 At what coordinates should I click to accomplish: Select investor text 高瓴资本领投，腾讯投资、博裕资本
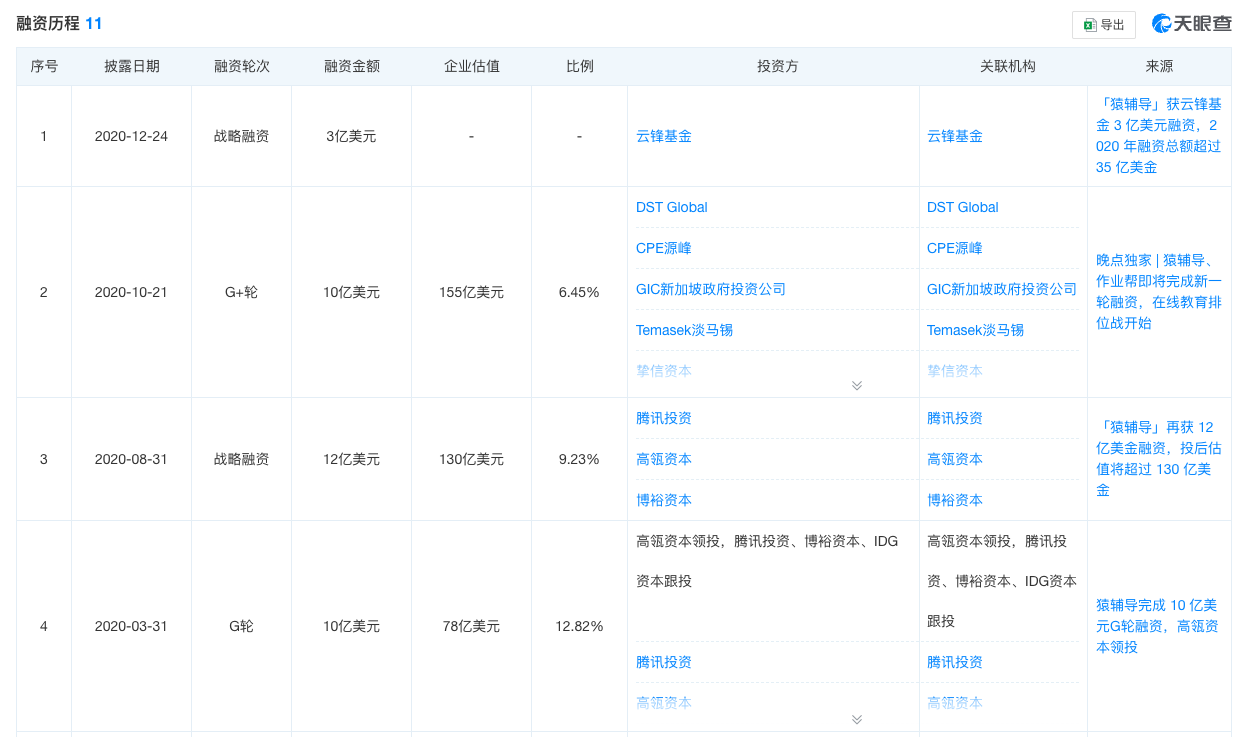pos(767,561)
